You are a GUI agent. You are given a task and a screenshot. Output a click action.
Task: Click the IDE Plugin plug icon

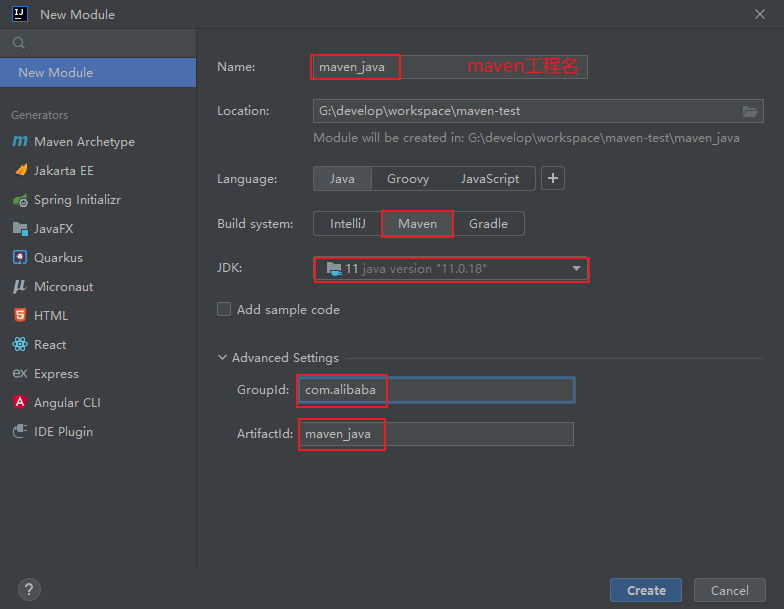pos(20,431)
